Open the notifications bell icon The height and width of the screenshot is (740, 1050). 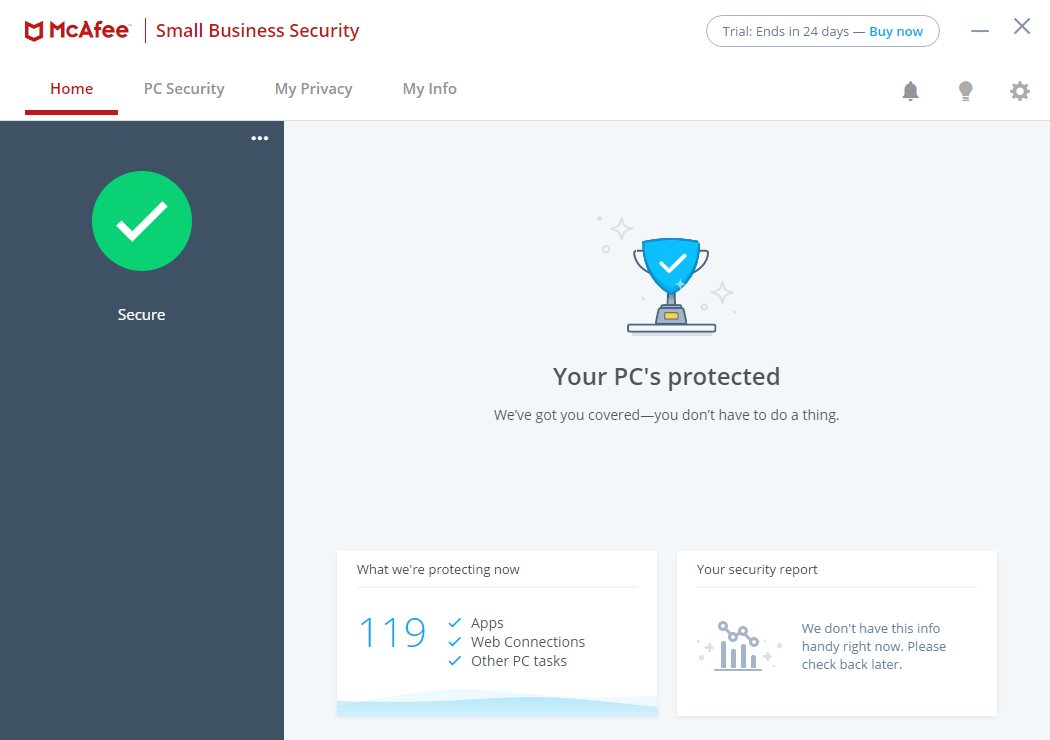(910, 91)
